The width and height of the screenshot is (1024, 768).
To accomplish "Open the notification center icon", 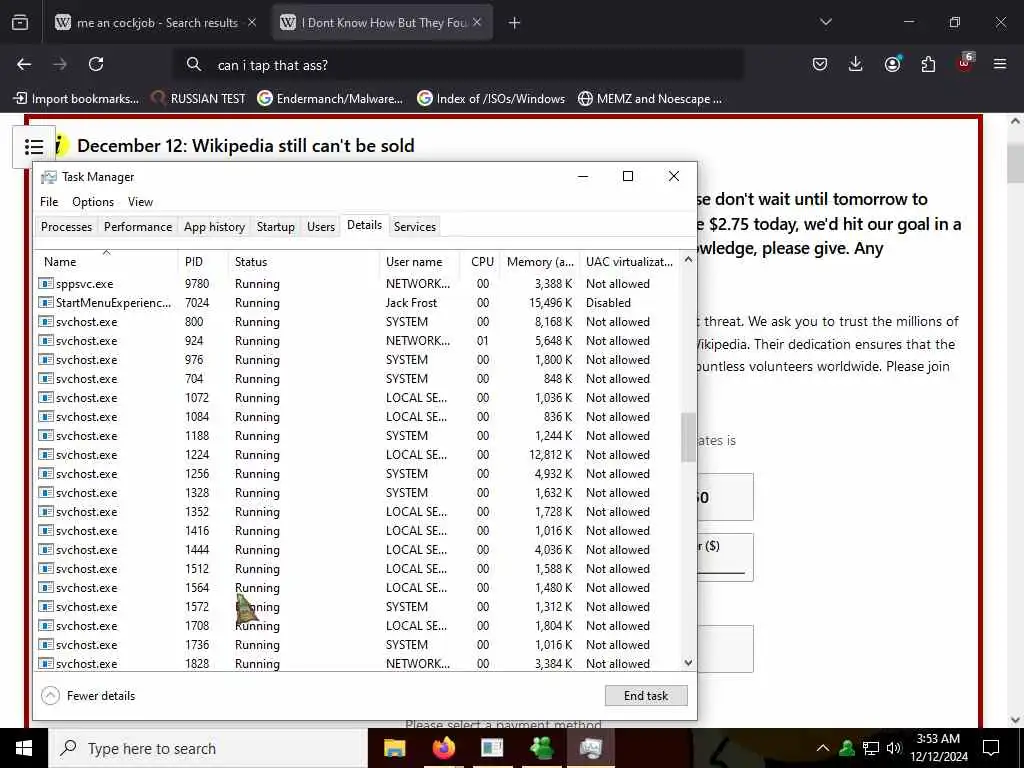I will pyautogui.click(x=991, y=748).
